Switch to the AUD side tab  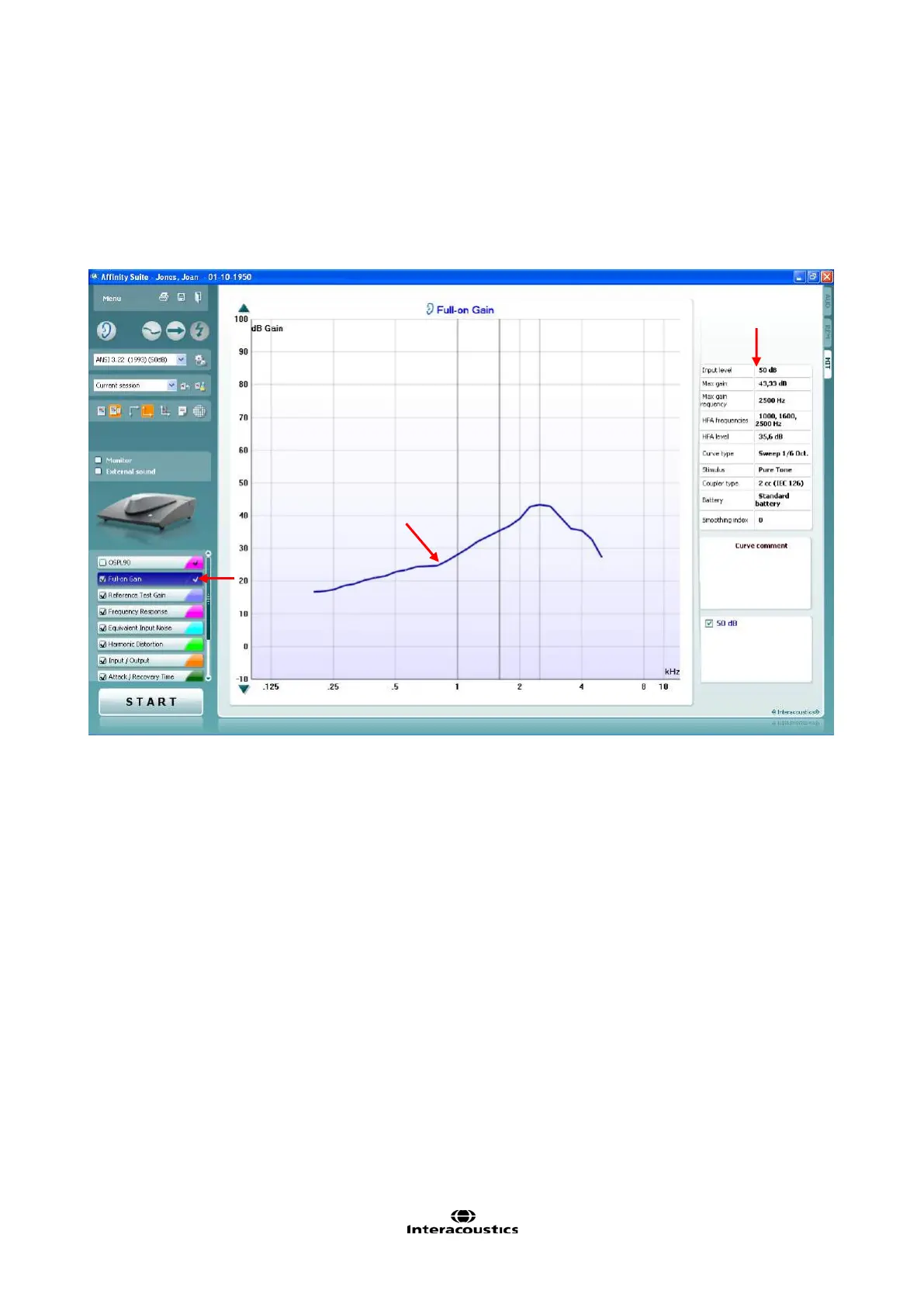tap(827, 301)
